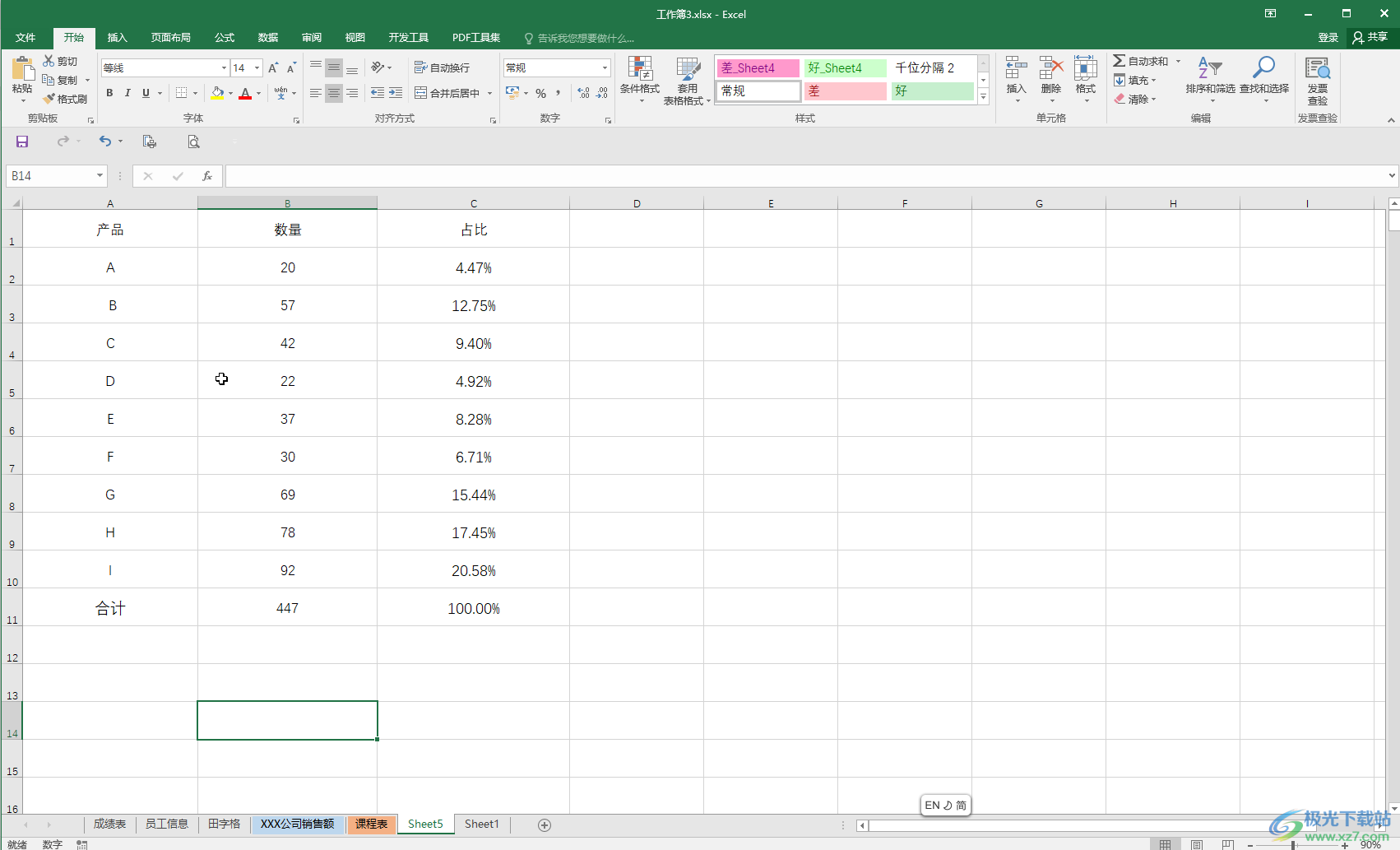This screenshot has height=850, width=1400.
Task: Switch to Page Layout view in status bar
Action: point(1197,844)
